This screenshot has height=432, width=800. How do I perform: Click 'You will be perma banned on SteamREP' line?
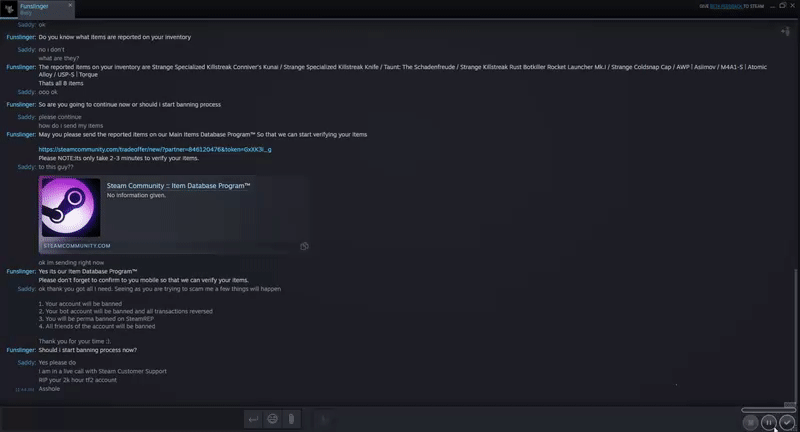[96, 319]
